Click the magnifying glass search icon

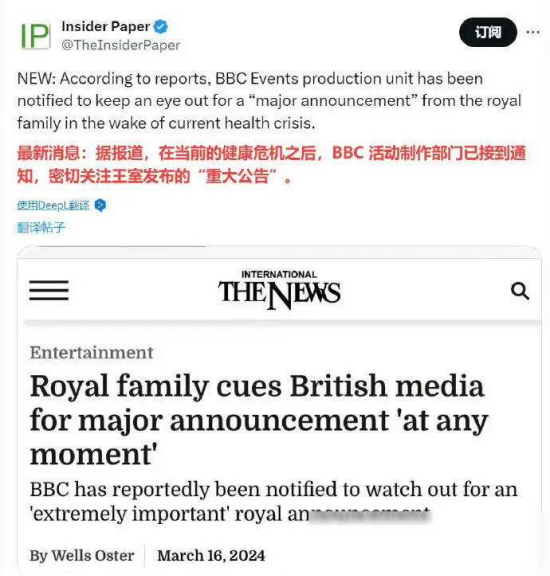pos(520,291)
